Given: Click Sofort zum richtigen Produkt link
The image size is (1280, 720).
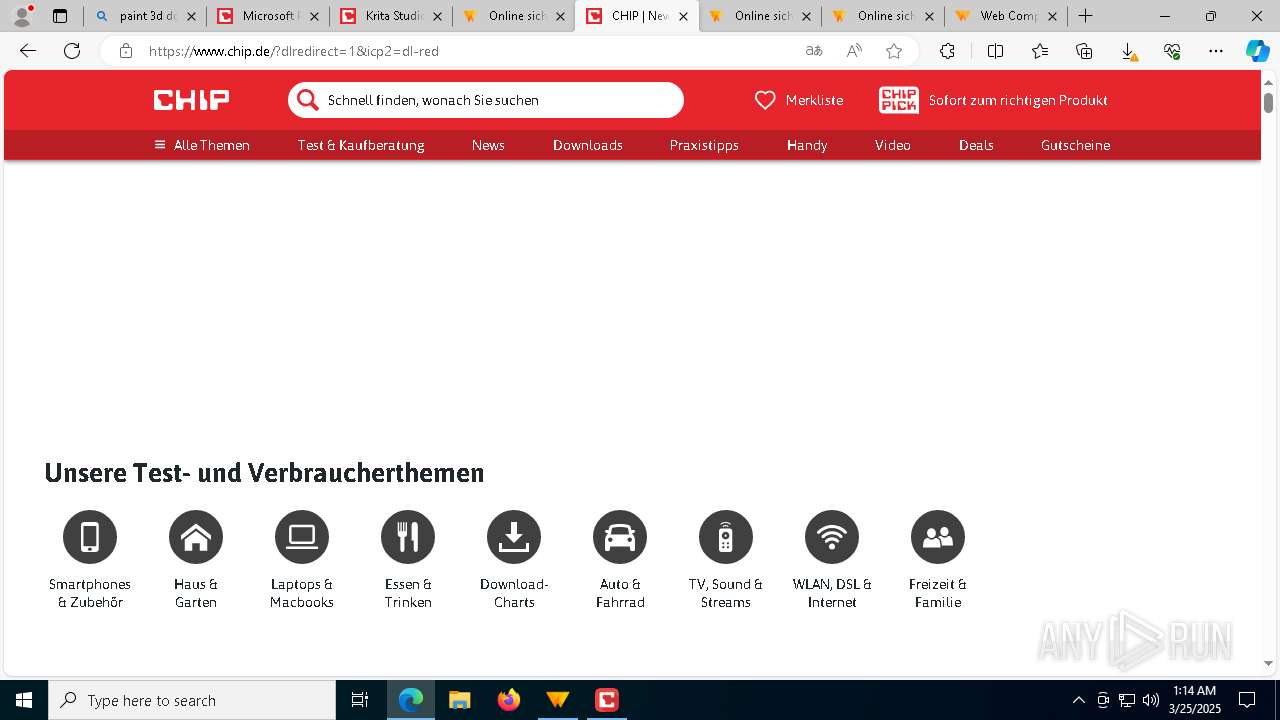Looking at the screenshot, I should coord(1018,100).
